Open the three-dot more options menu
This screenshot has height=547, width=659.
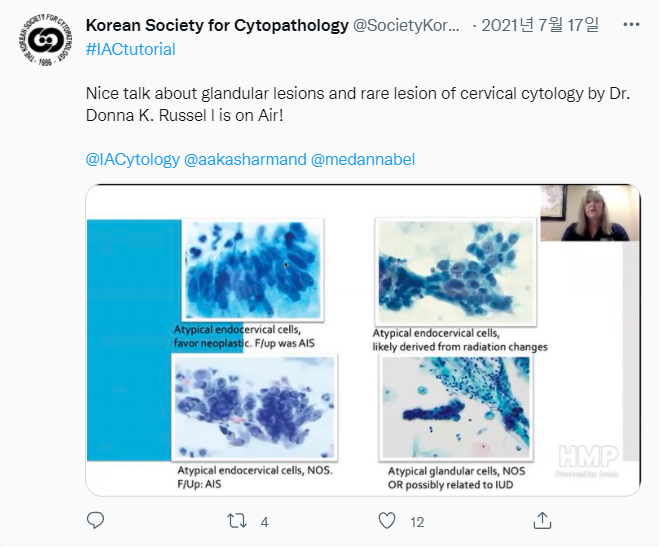(x=631, y=25)
